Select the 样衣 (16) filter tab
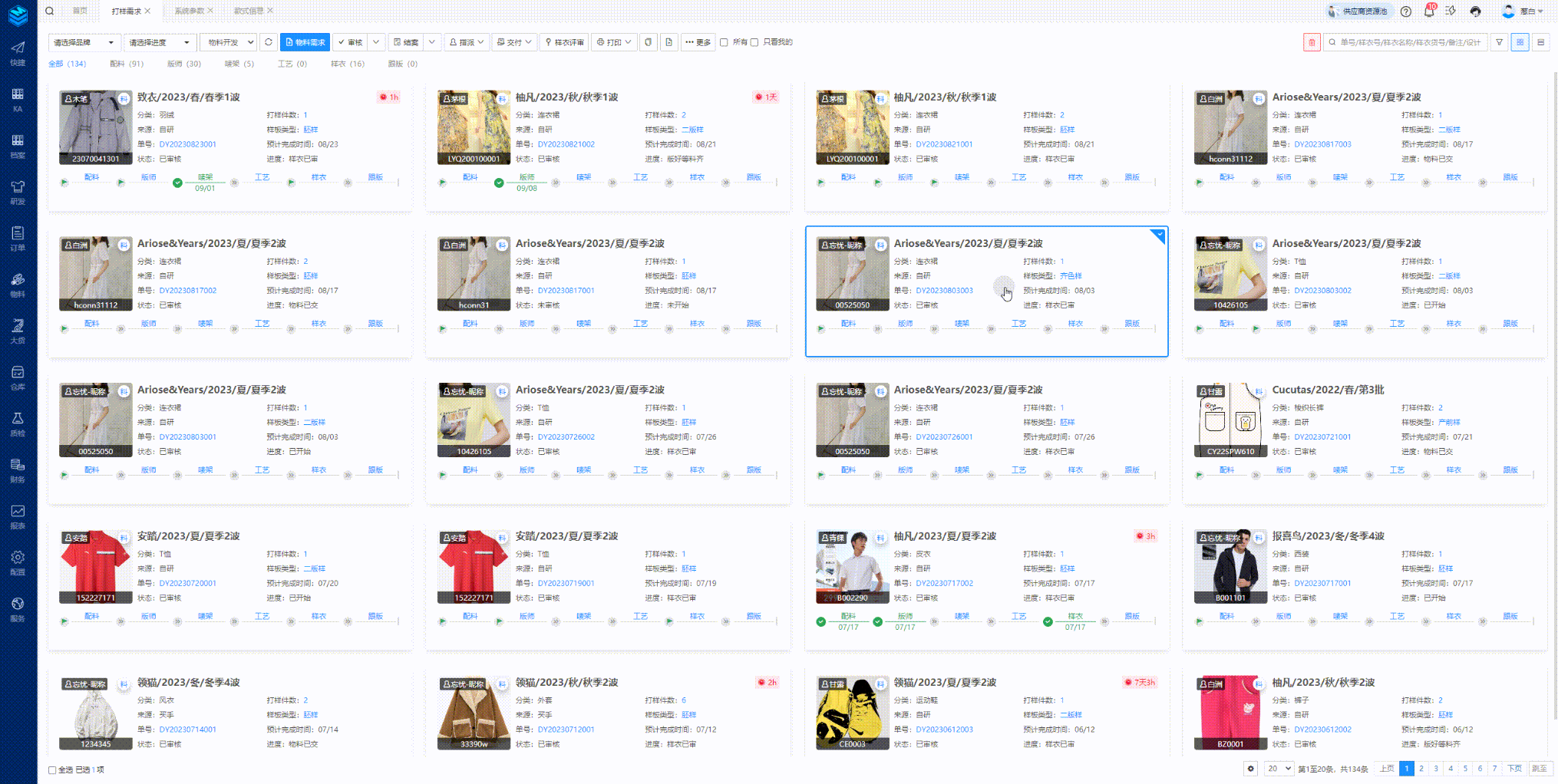The image size is (1558, 784). [347, 64]
